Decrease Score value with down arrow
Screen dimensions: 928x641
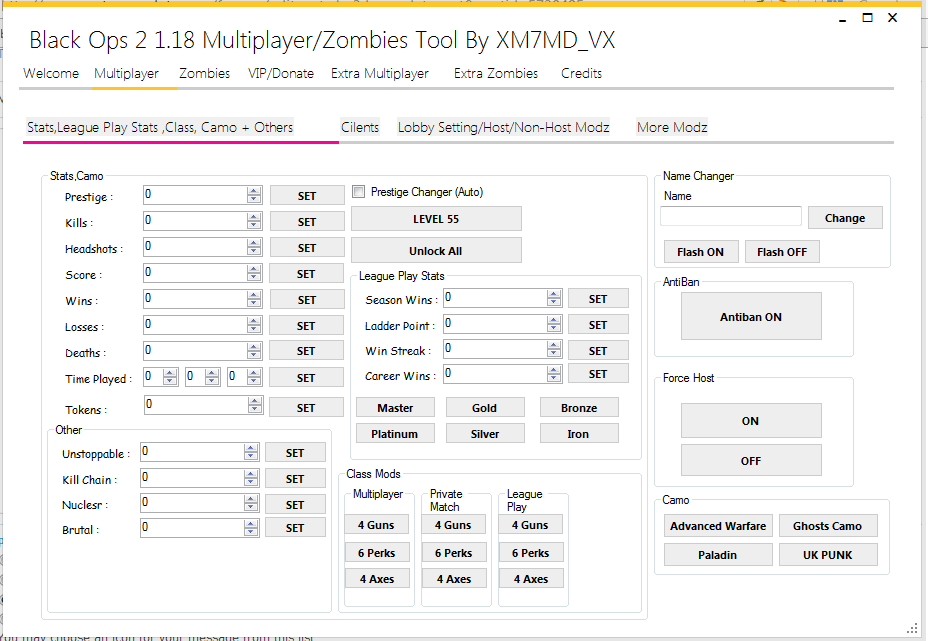click(254, 277)
